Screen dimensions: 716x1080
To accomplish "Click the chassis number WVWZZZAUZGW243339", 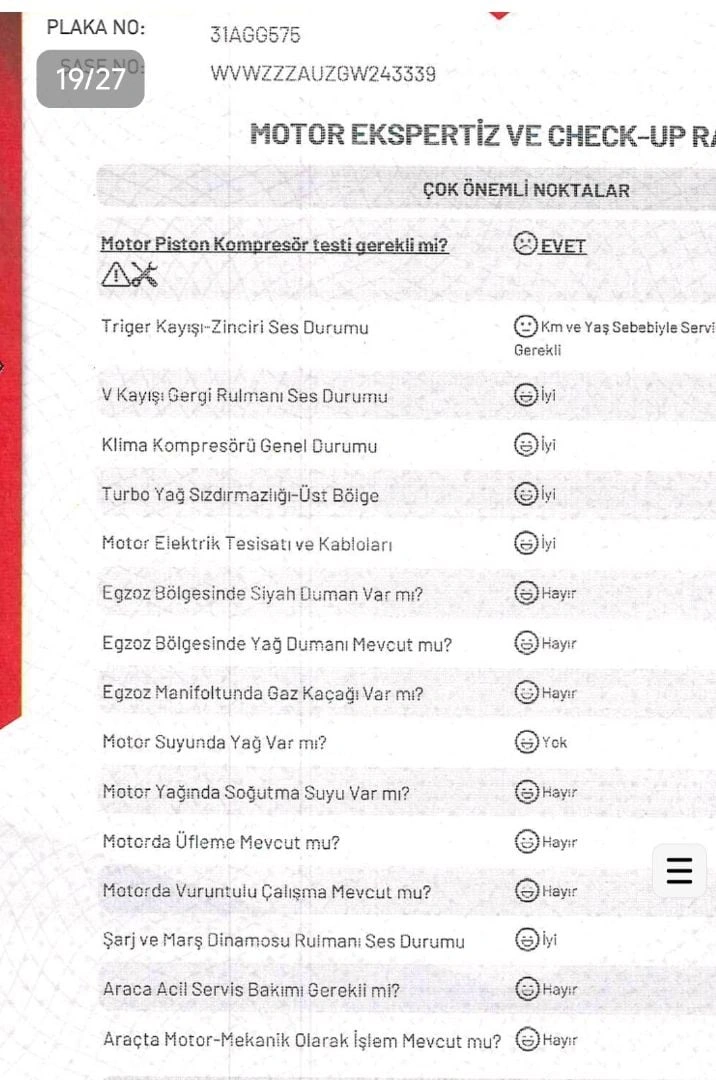I will click(323, 74).
